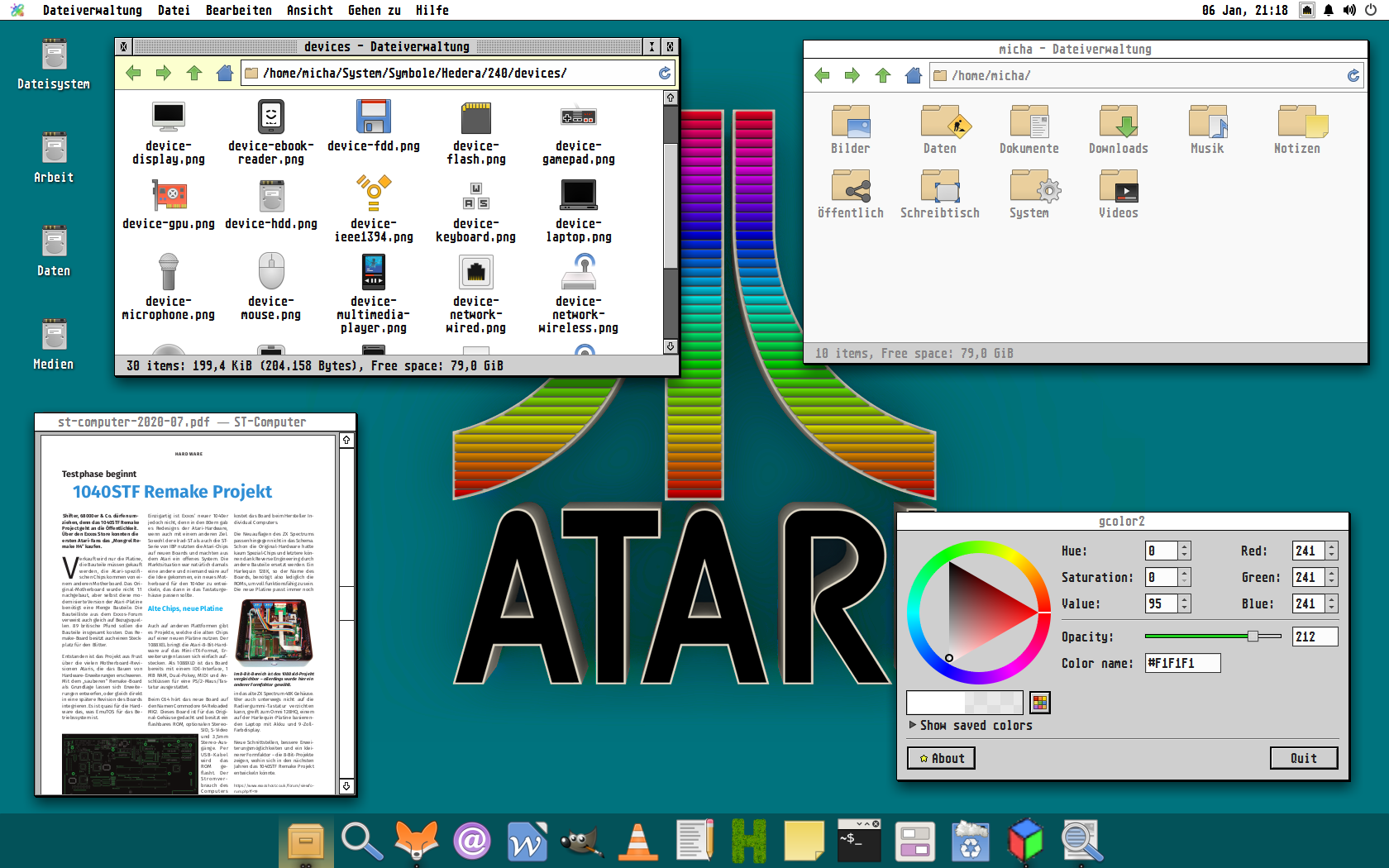Click the About button in gcolor2
This screenshot has height=868, width=1389.
942,758
